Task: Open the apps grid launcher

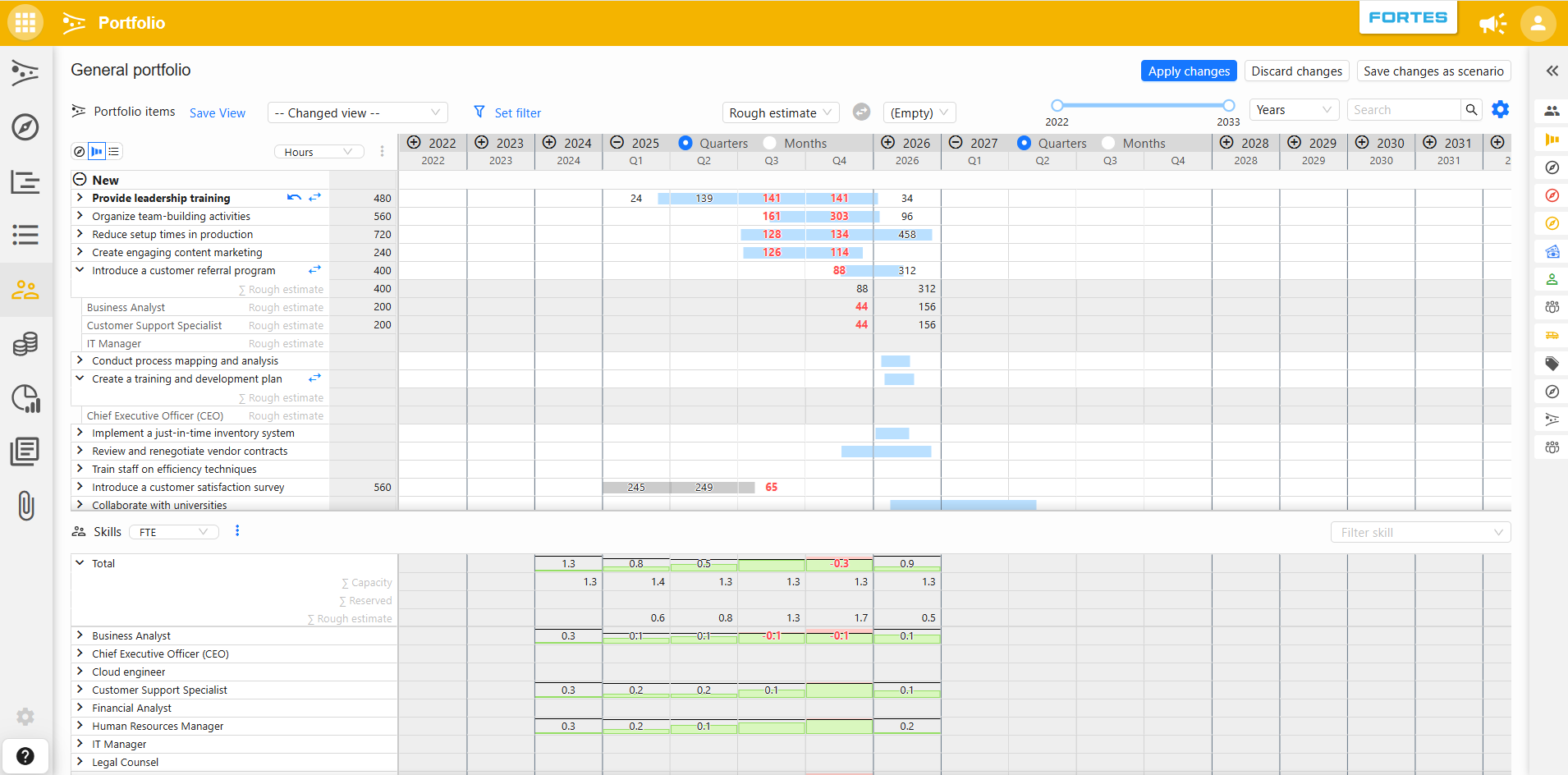Action: (x=25, y=23)
